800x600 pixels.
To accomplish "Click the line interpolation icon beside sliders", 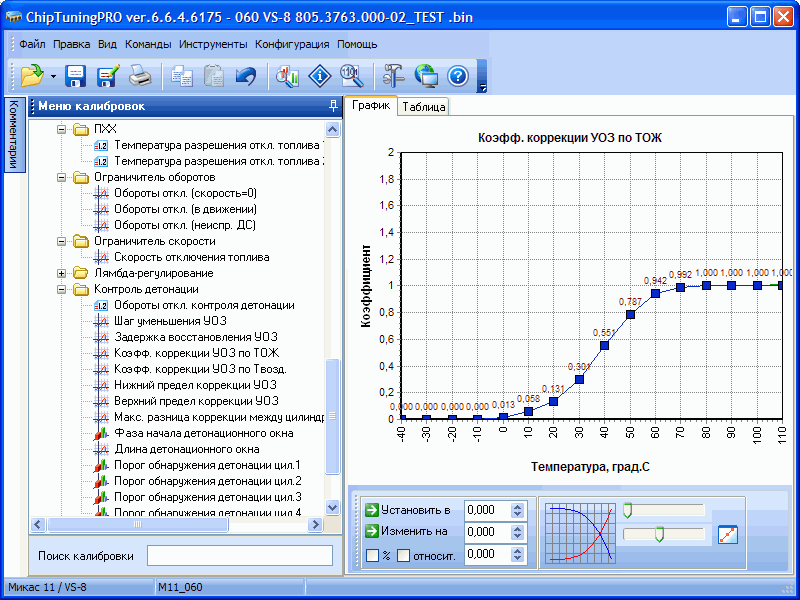I will [727, 534].
